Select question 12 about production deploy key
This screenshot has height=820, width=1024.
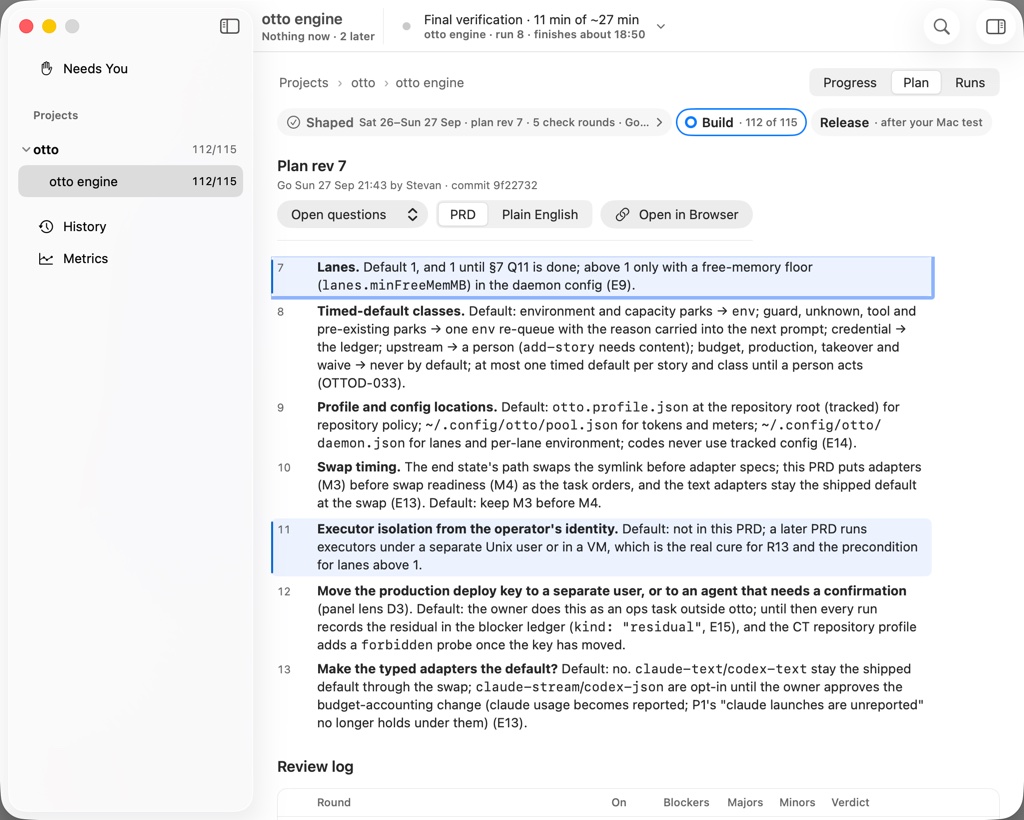tap(602, 618)
